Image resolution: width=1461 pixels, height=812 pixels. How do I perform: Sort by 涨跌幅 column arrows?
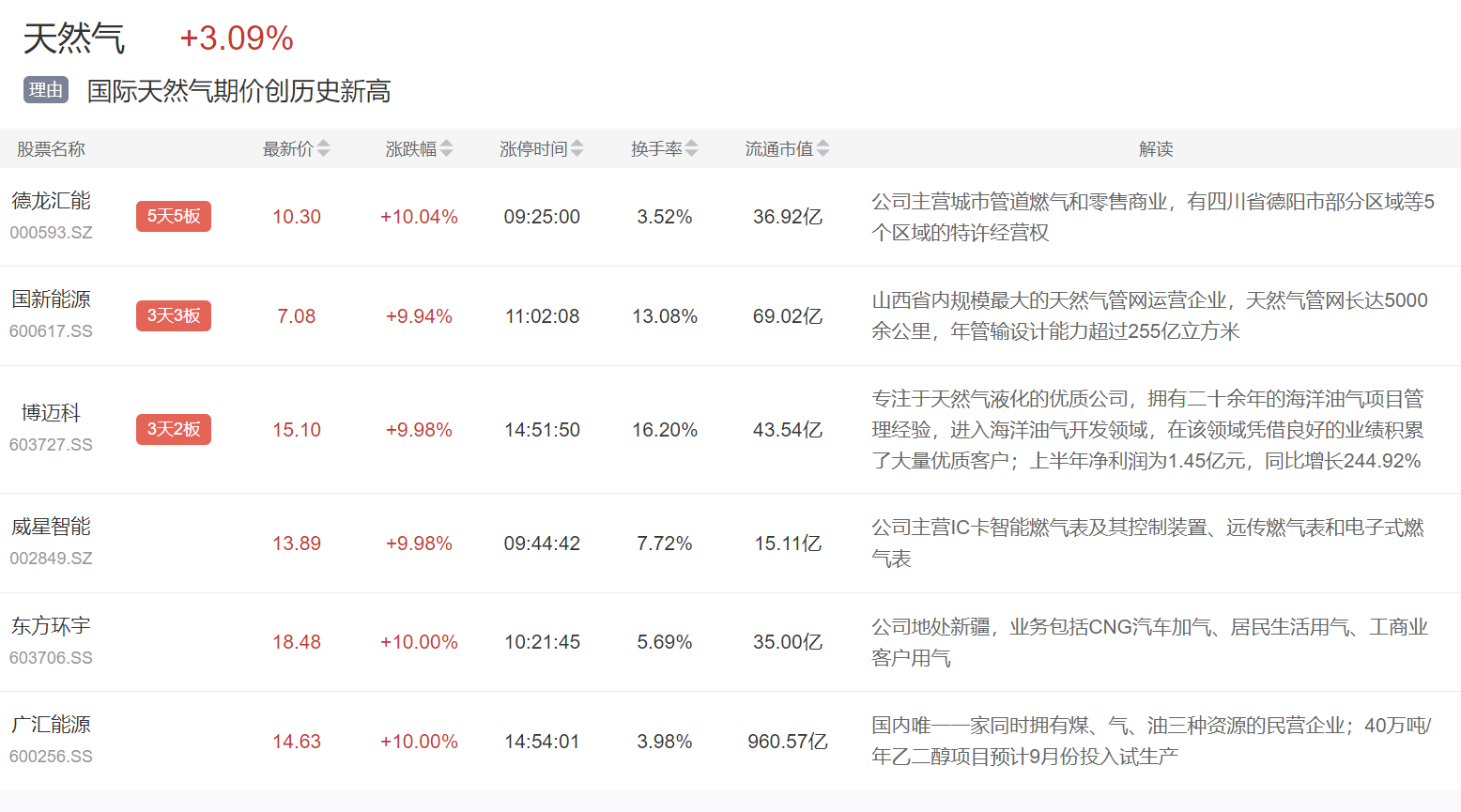446,148
